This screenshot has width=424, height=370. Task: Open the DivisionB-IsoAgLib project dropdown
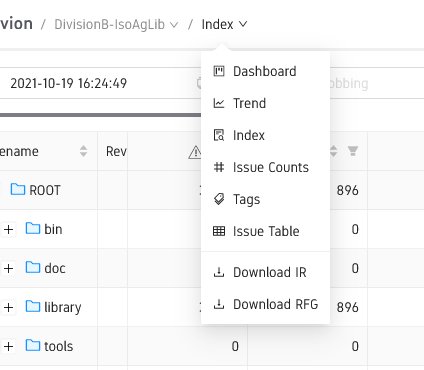click(116, 25)
